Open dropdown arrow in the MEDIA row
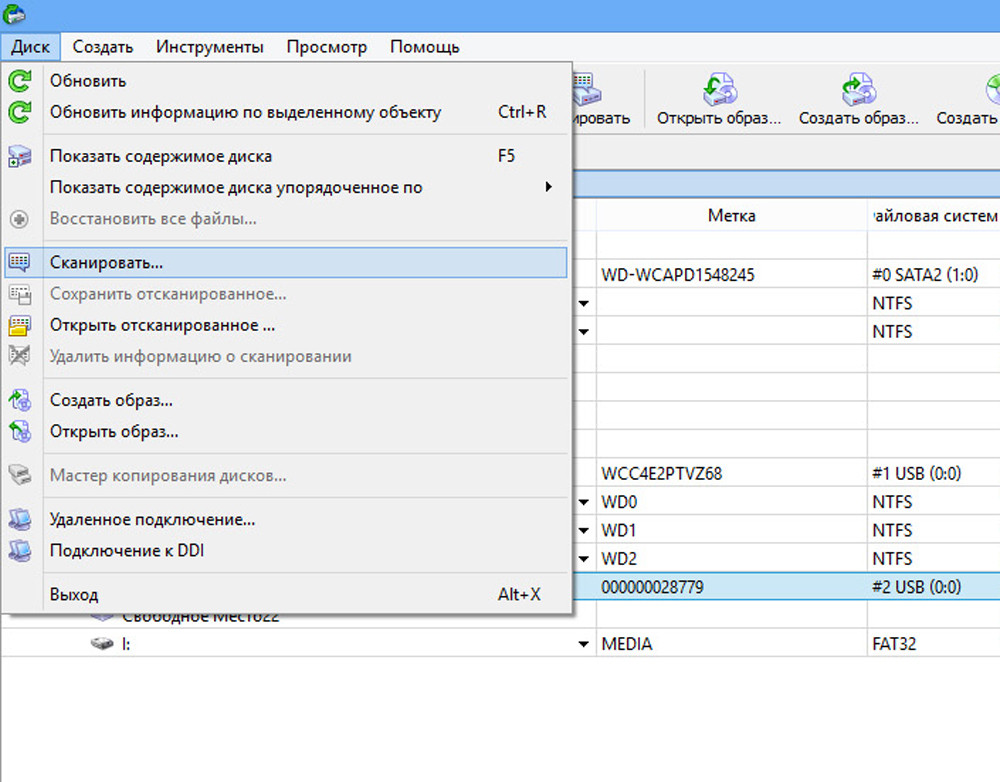 [x=584, y=645]
